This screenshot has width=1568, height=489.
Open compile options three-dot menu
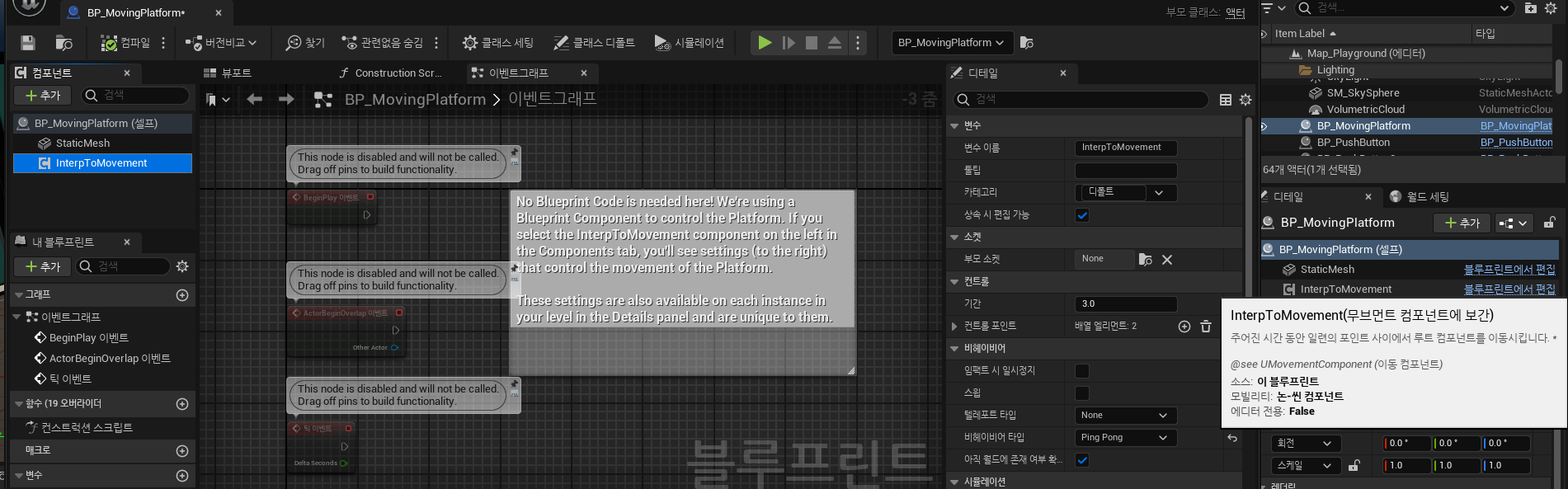pos(163,43)
